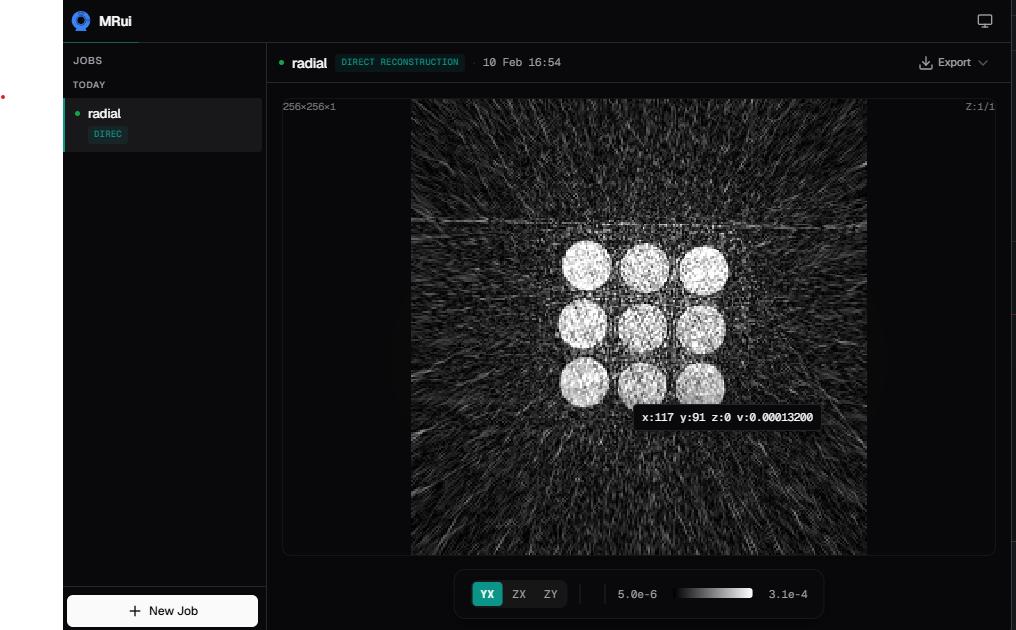
Task: Click the 3.1e-4 maximum intensity value
Action: point(788,594)
